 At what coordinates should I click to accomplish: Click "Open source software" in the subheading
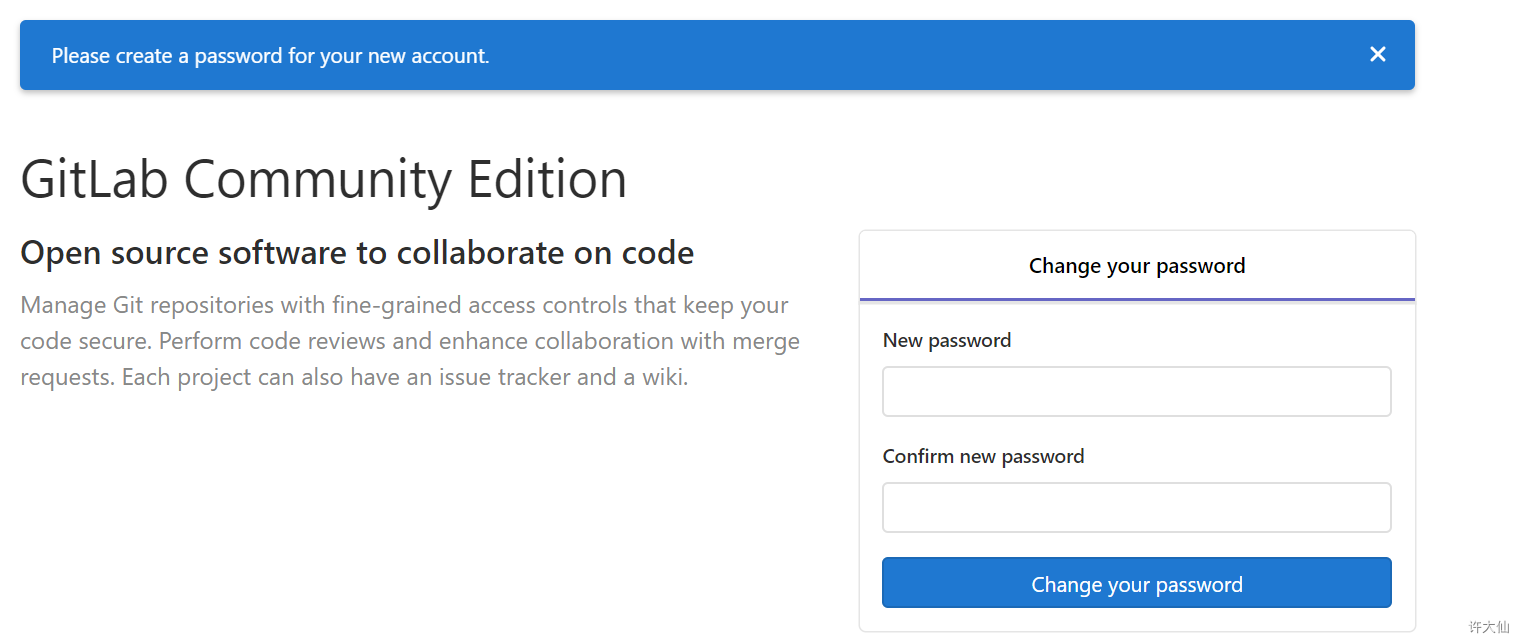point(184,254)
